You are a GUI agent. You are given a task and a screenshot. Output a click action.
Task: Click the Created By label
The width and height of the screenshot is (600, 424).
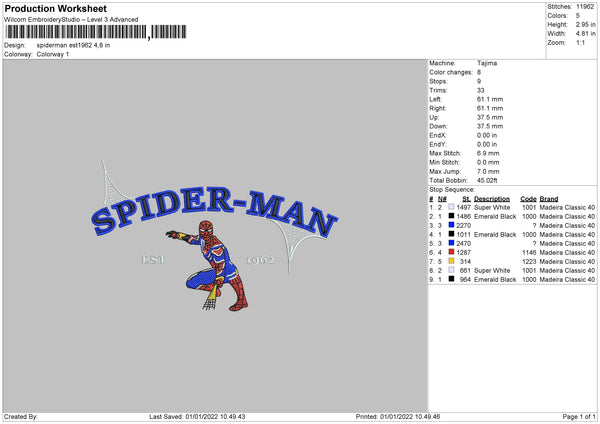[x=21, y=417]
